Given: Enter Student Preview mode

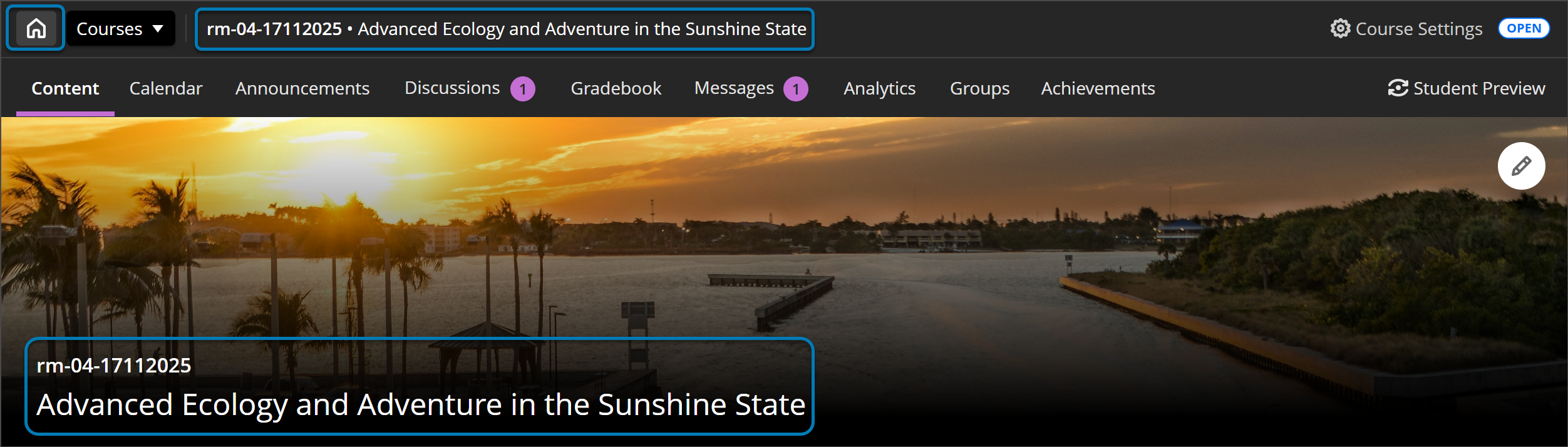Looking at the screenshot, I should pos(1466,88).
